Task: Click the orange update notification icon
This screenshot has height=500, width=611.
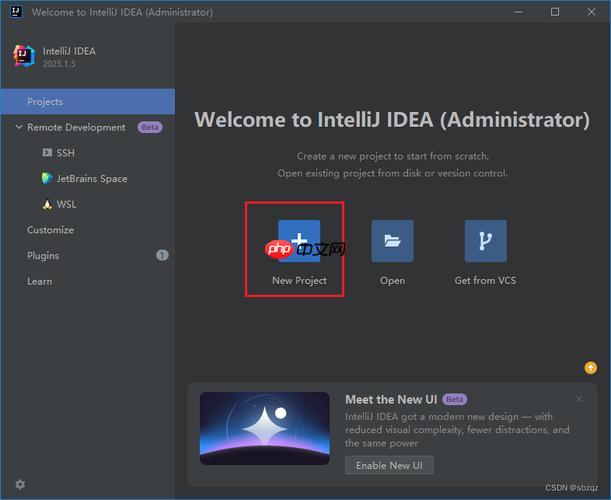Action: [x=590, y=367]
